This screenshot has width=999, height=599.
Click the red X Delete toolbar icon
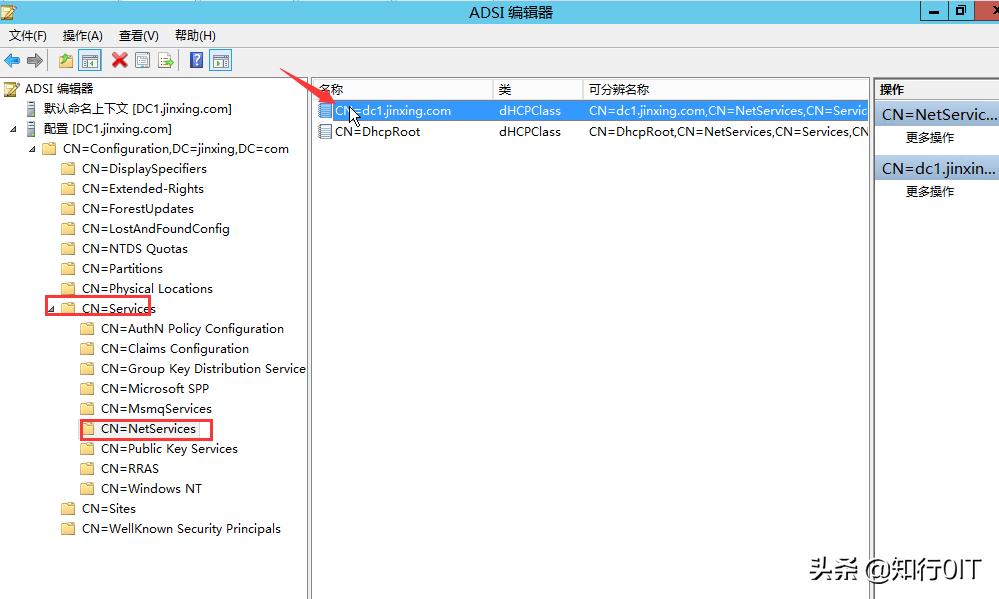(119, 61)
